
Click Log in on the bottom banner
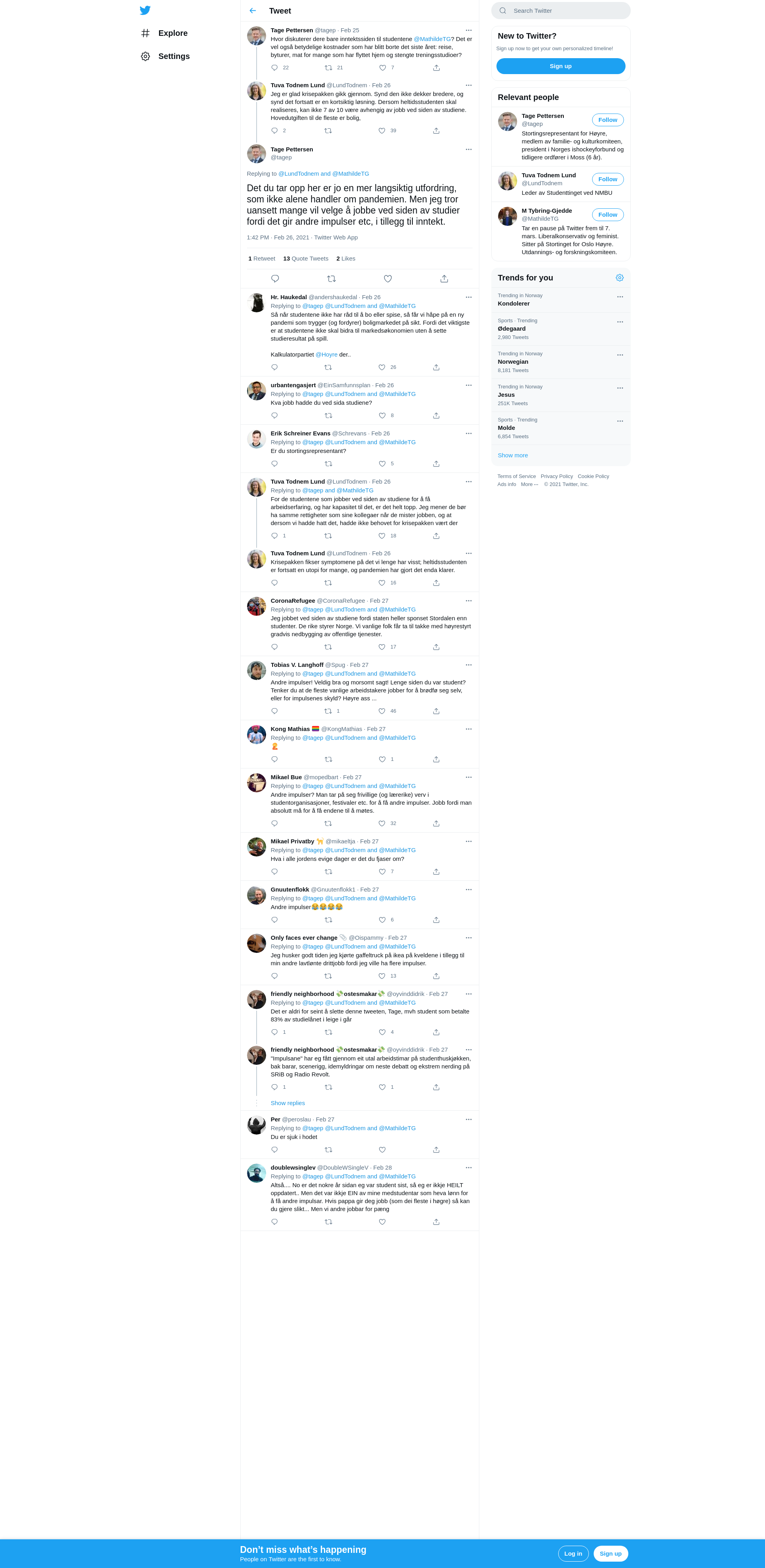coord(573,1553)
